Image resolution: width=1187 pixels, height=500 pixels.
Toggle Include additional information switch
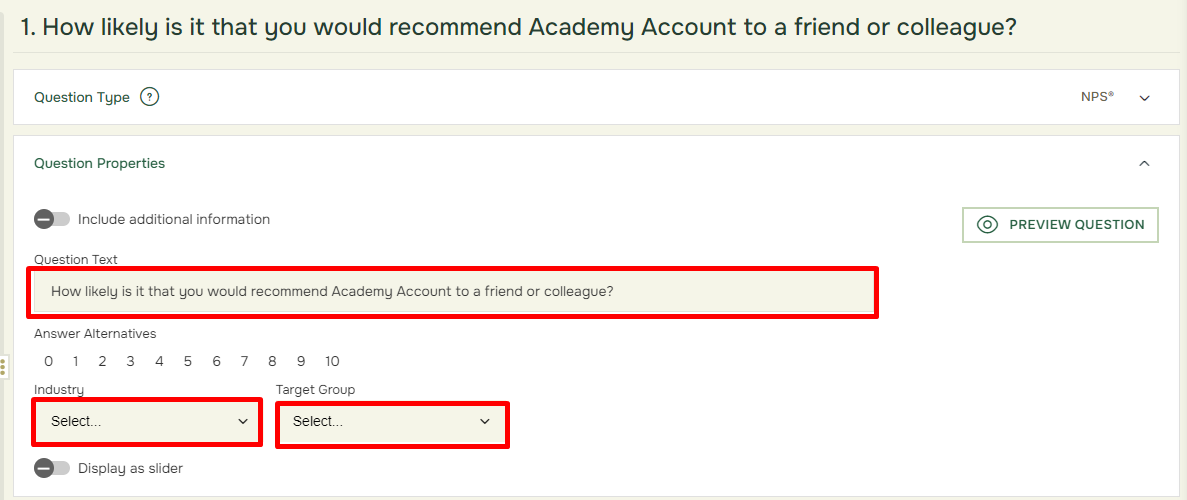click(x=51, y=220)
